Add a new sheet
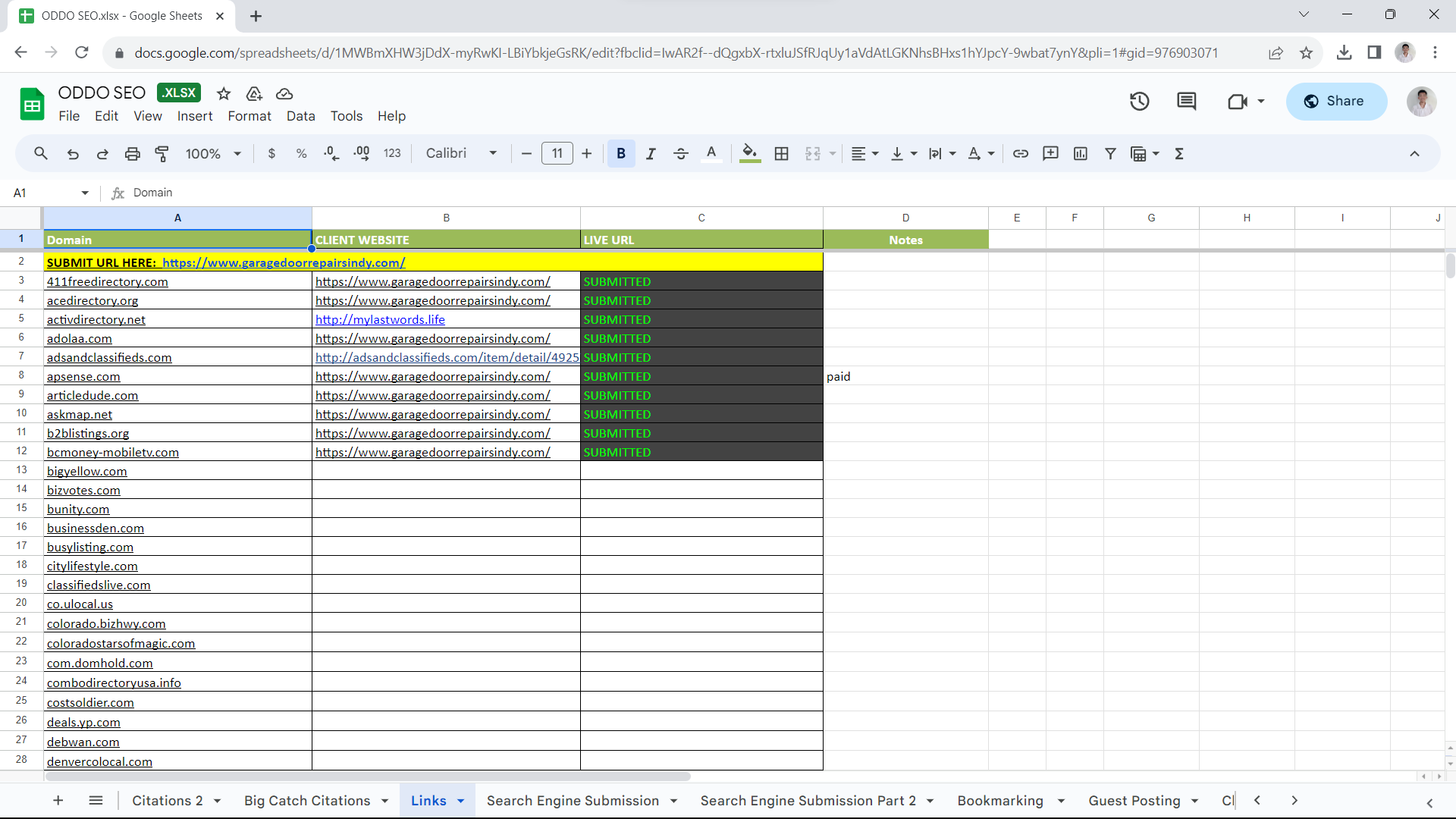This screenshot has width=1456, height=819. [58, 801]
